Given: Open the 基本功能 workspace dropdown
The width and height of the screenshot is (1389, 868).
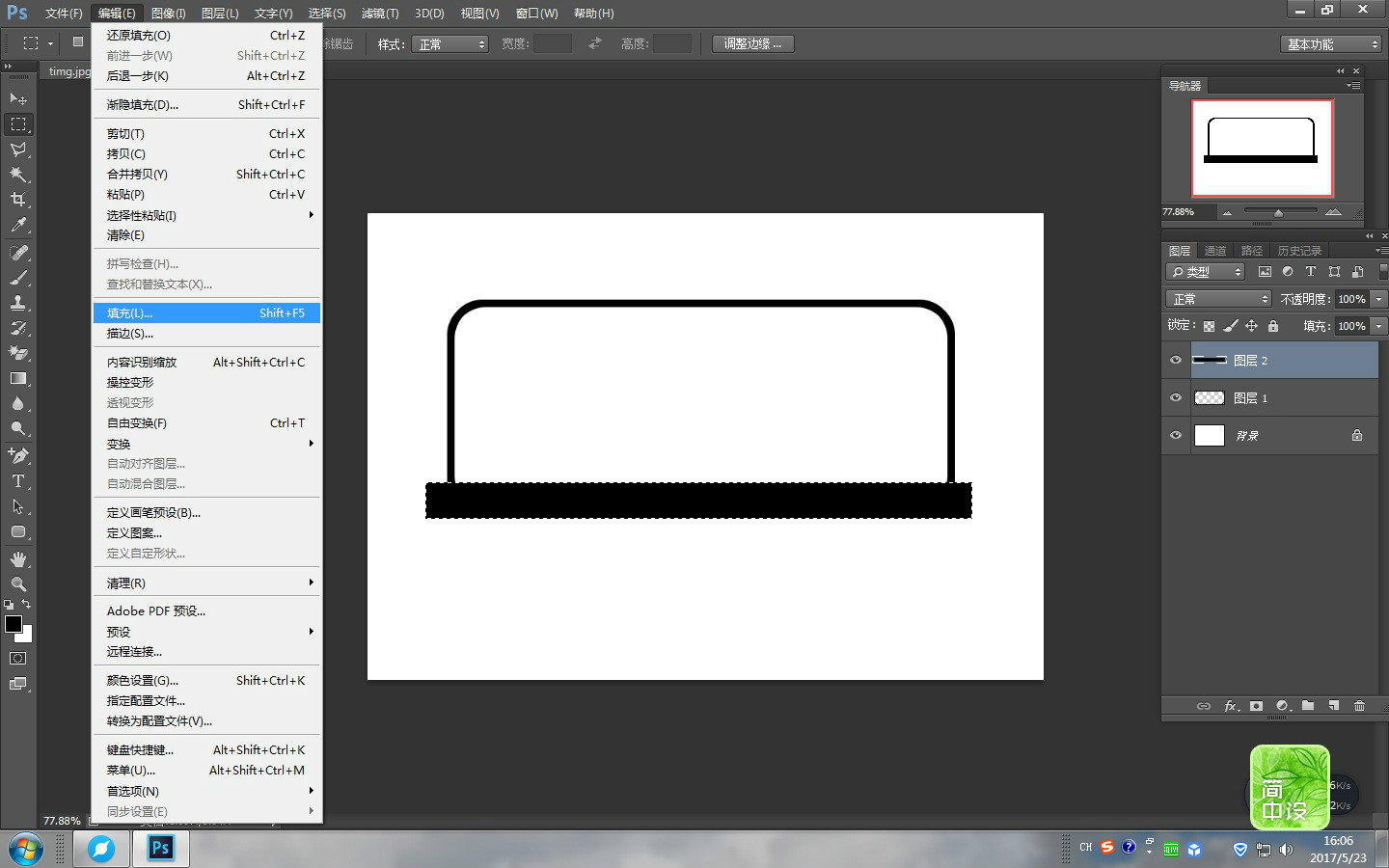Looking at the screenshot, I should tap(1332, 44).
